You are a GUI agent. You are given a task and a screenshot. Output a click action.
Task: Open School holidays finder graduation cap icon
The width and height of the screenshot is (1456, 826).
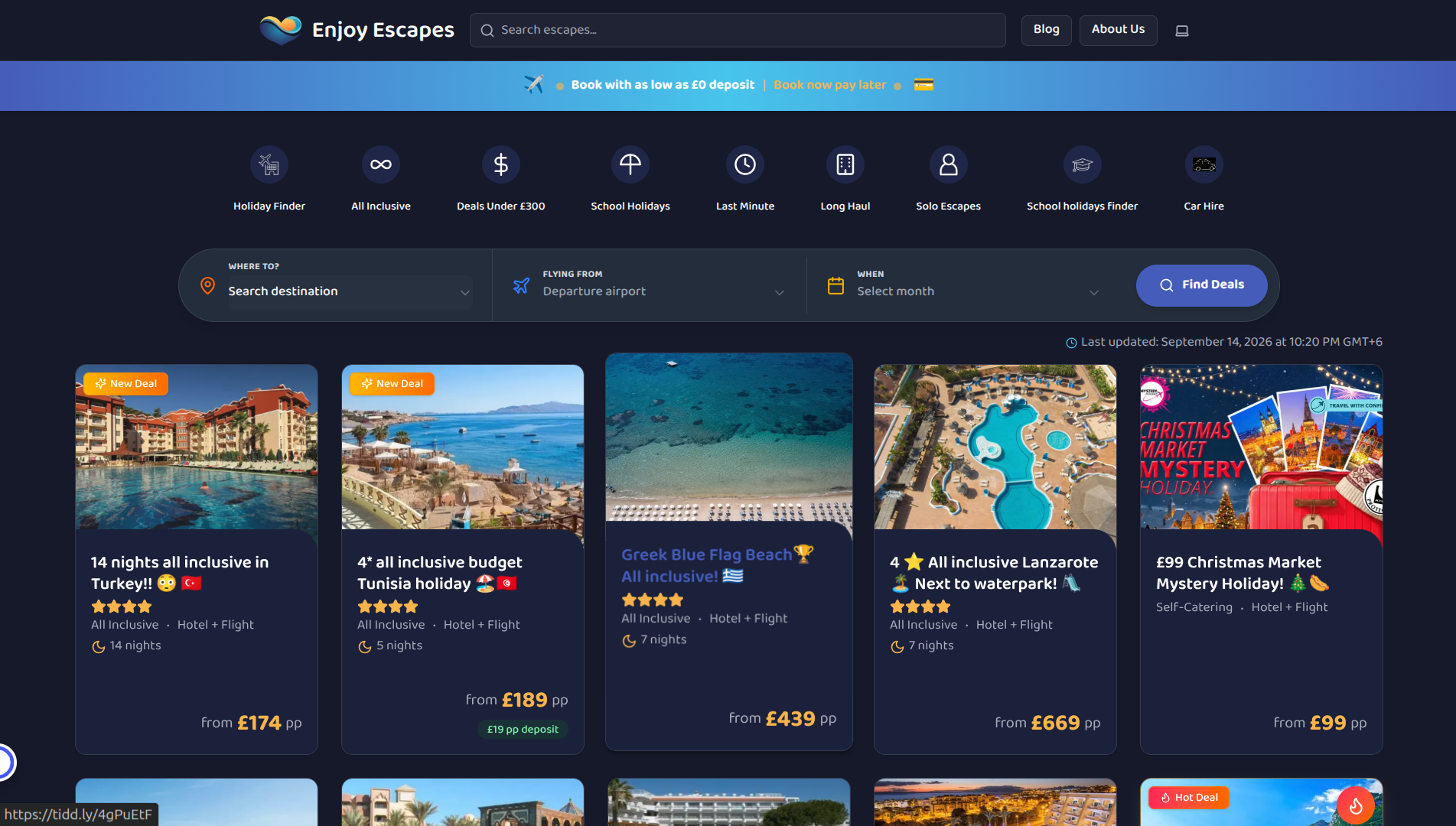coord(1083,164)
